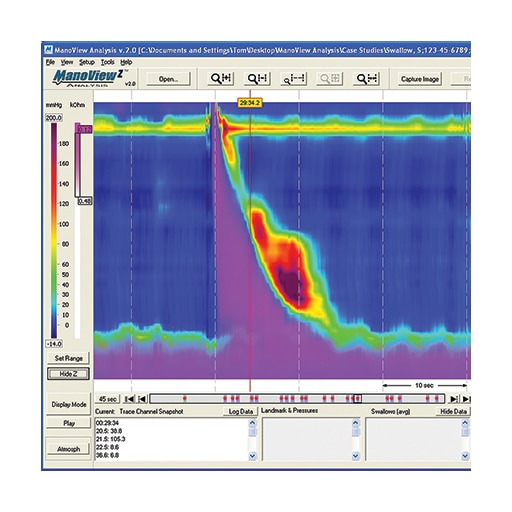Click the Hide Data button
This screenshot has width=512, height=512.
[453, 411]
